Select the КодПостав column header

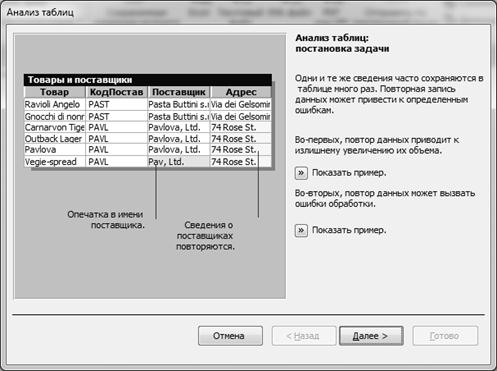tap(116, 92)
